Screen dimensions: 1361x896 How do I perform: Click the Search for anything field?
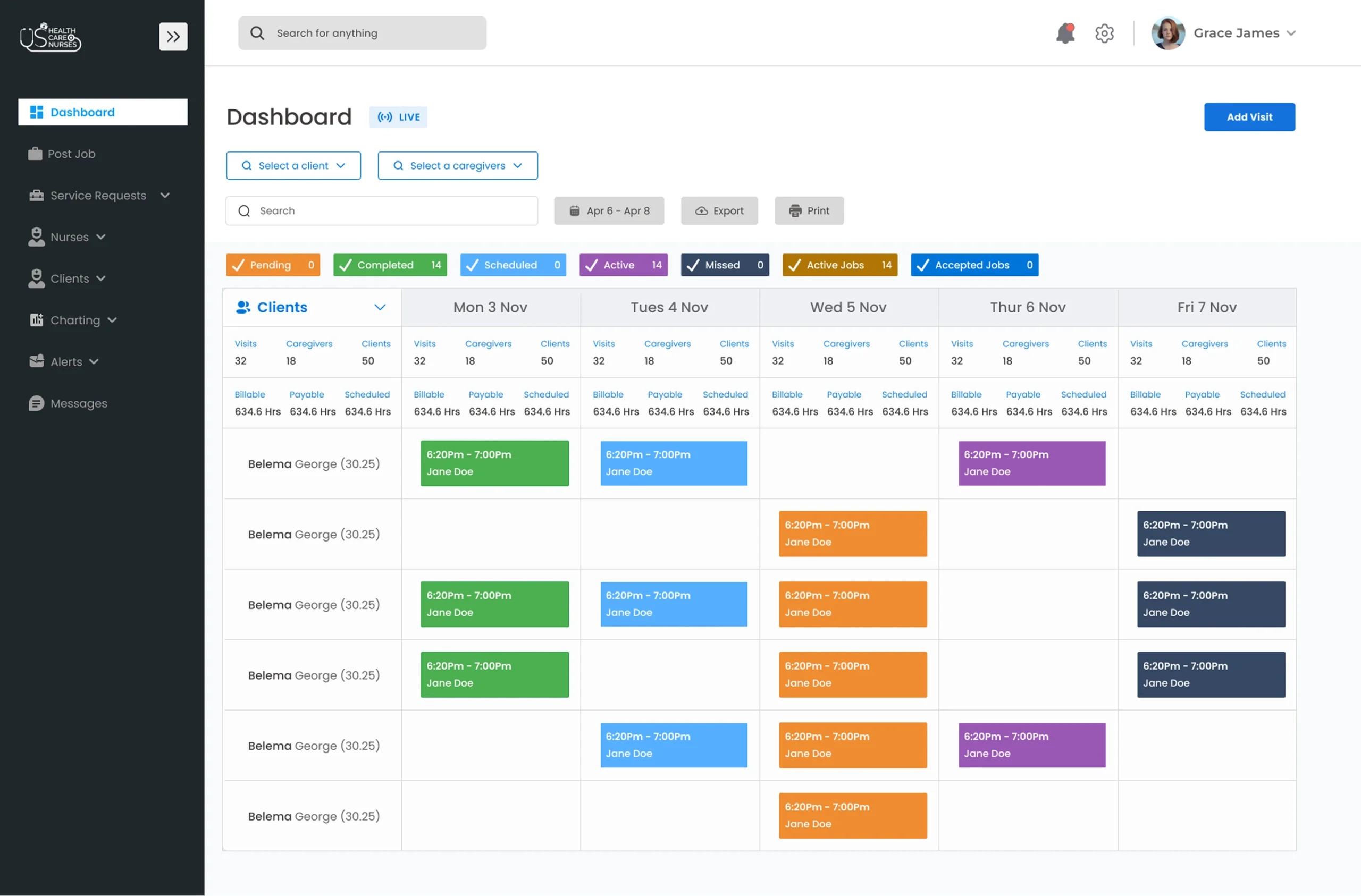pos(362,32)
